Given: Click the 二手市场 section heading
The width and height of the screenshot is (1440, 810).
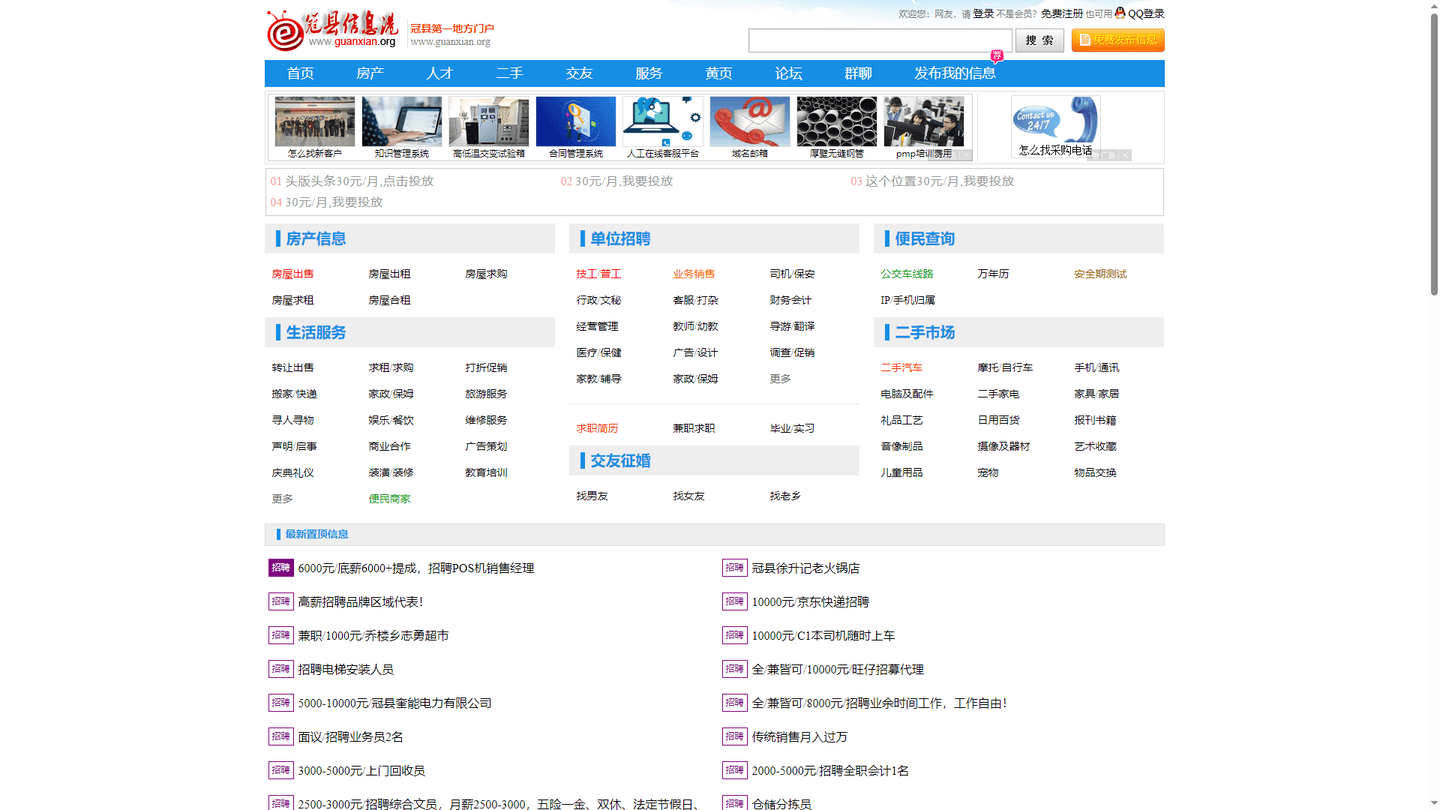Looking at the screenshot, I should [x=925, y=333].
